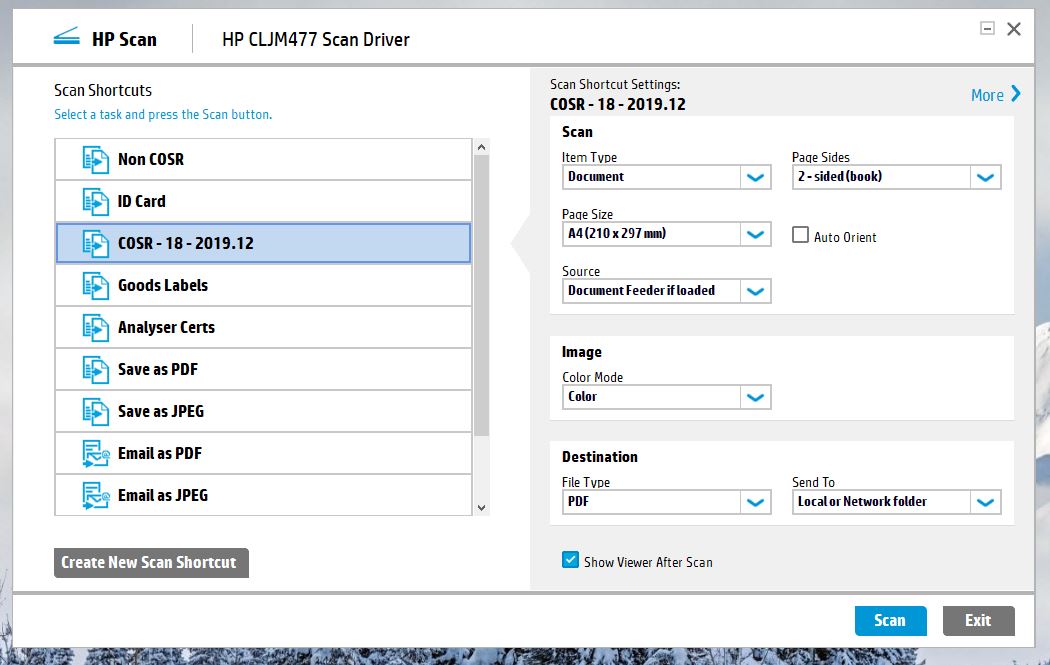Click the Exit button
The height and width of the screenshot is (665, 1050).
[978, 621]
